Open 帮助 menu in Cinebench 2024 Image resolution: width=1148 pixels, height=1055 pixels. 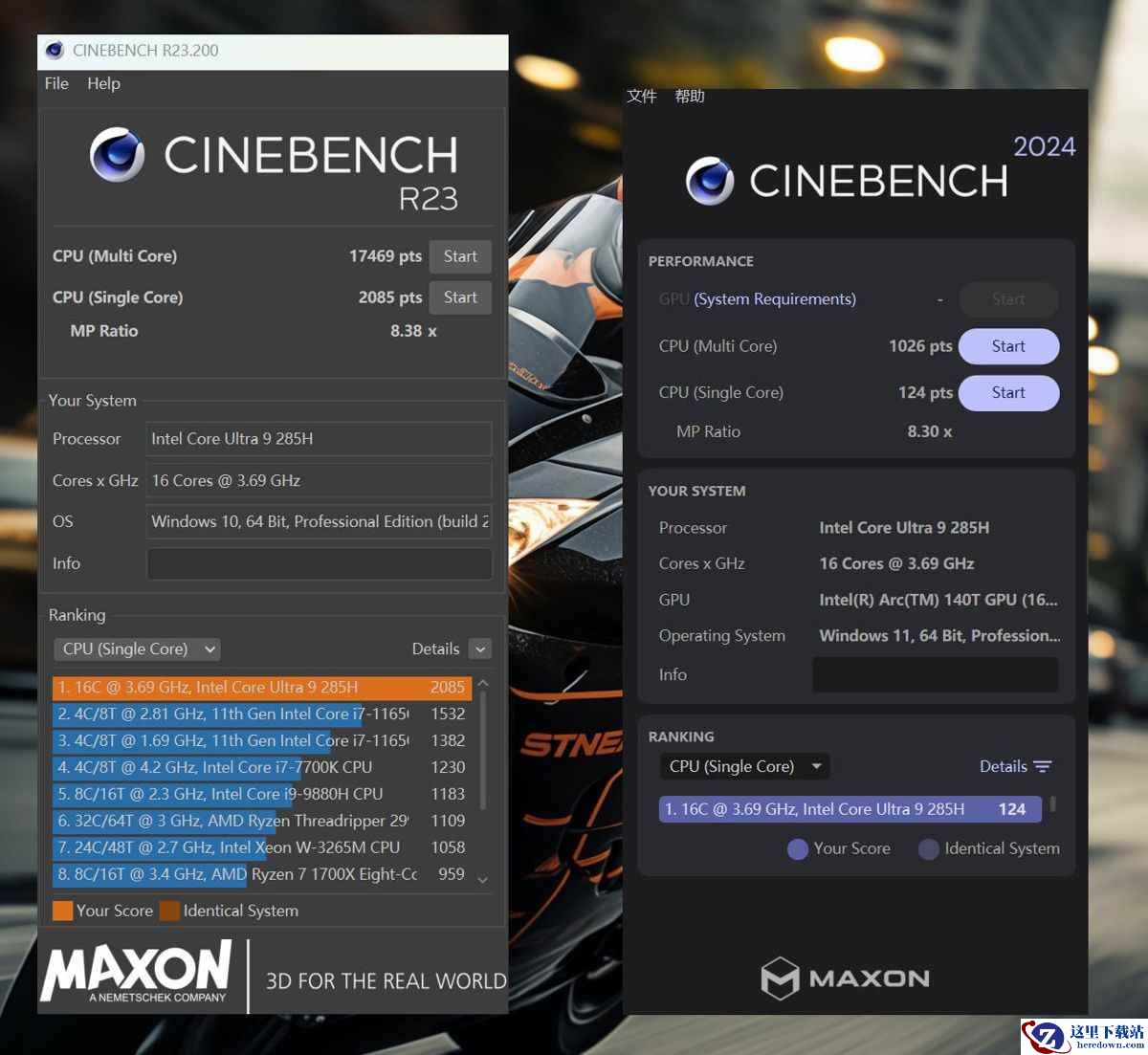pyautogui.click(x=690, y=96)
